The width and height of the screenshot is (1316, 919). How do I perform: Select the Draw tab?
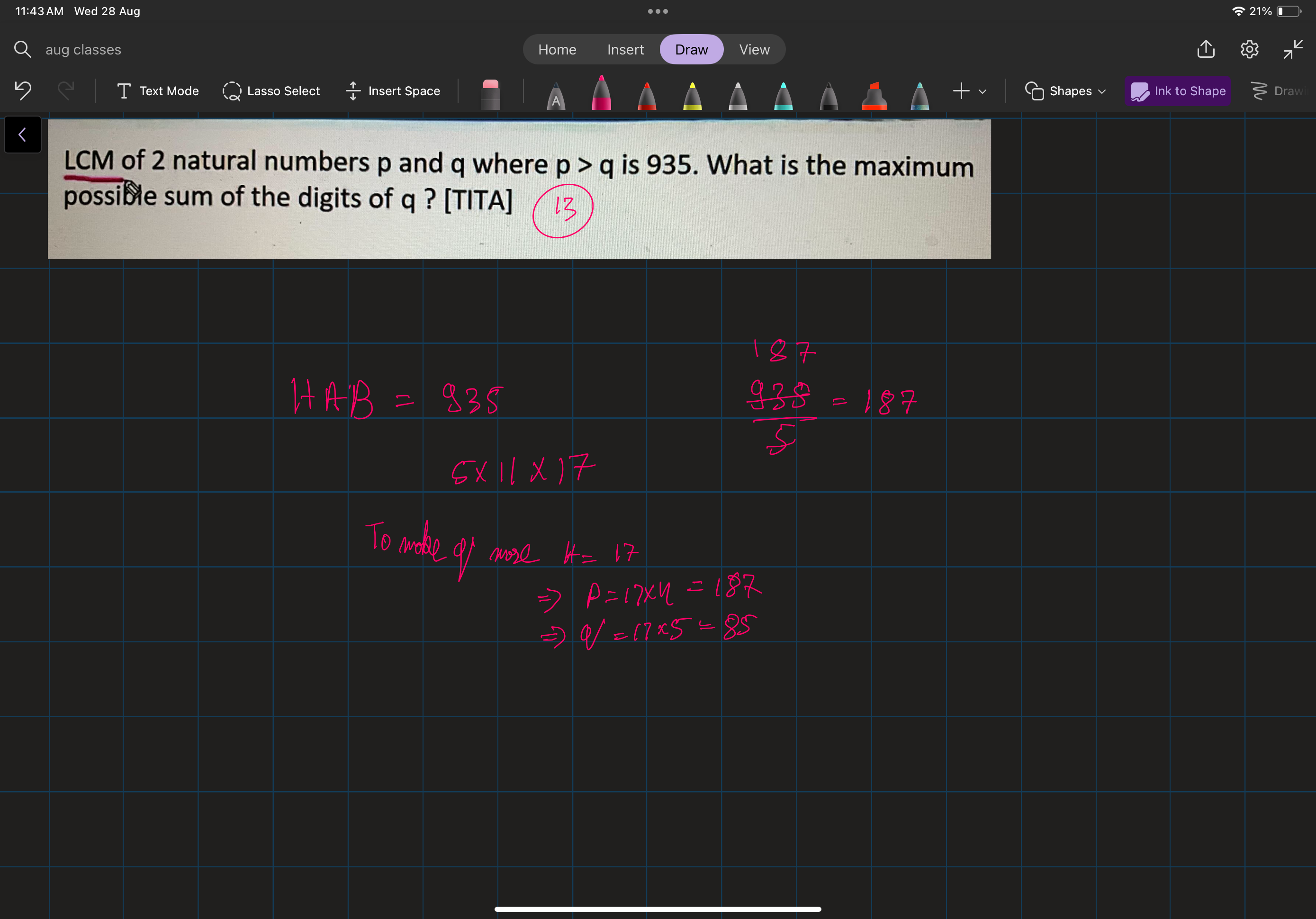691,49
